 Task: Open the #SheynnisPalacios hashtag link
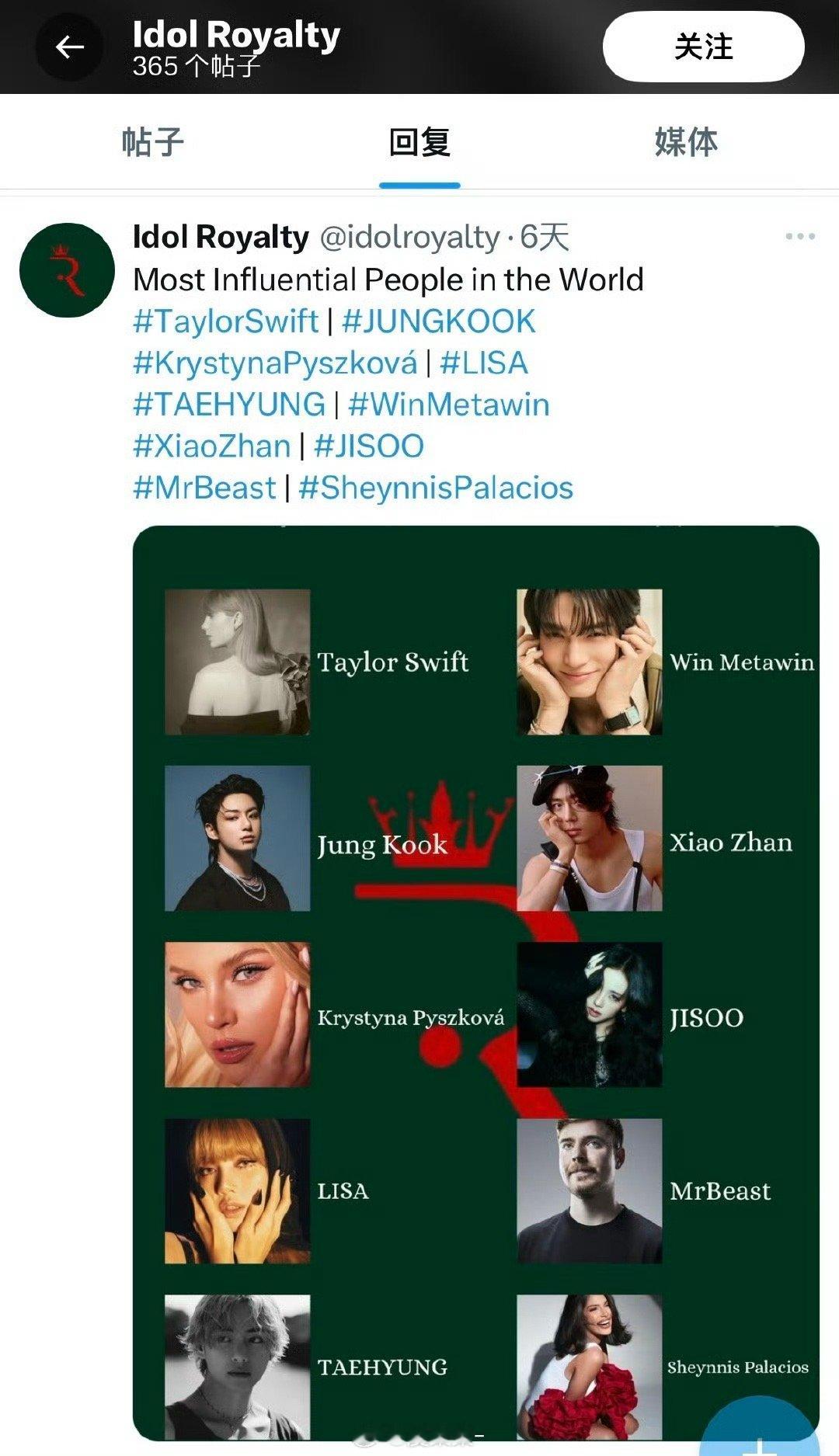[436, 488]
